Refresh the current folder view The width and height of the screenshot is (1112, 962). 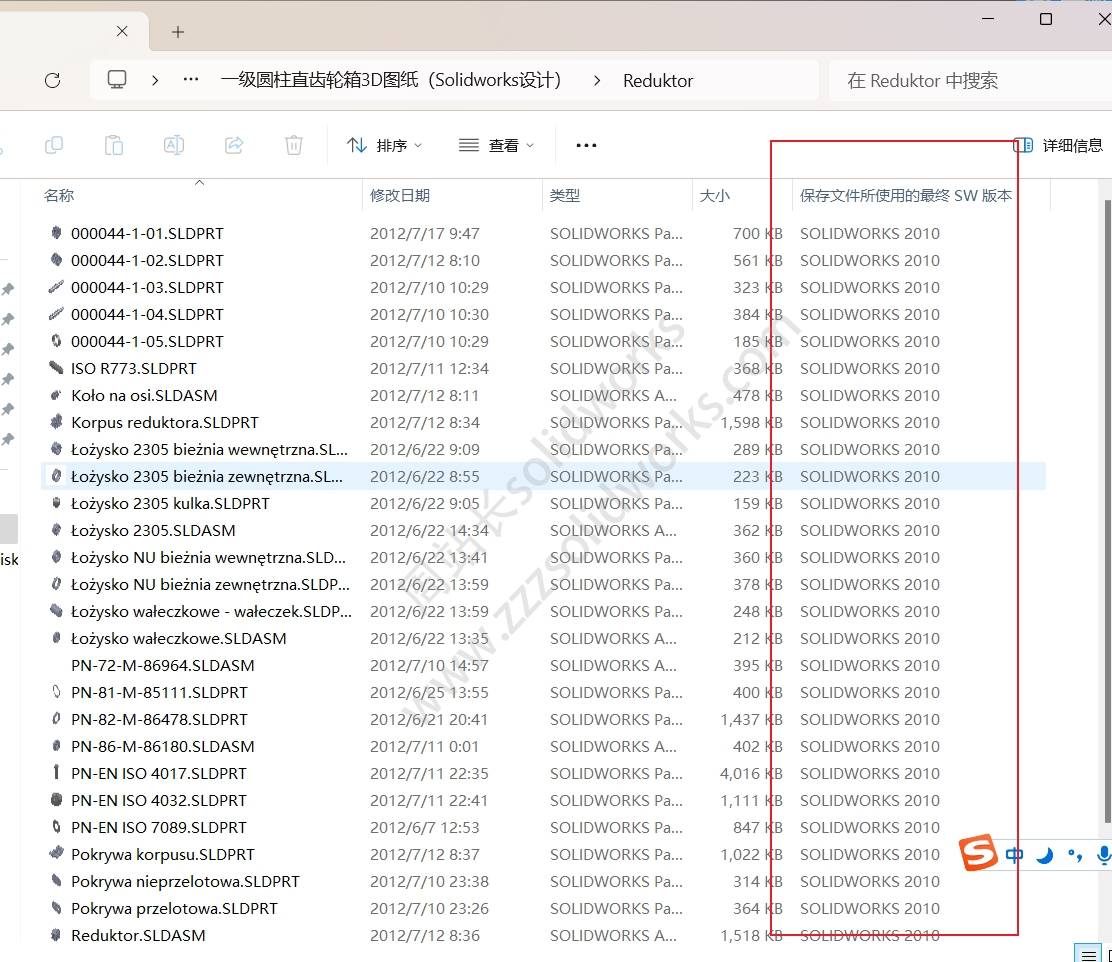(53, 81)
